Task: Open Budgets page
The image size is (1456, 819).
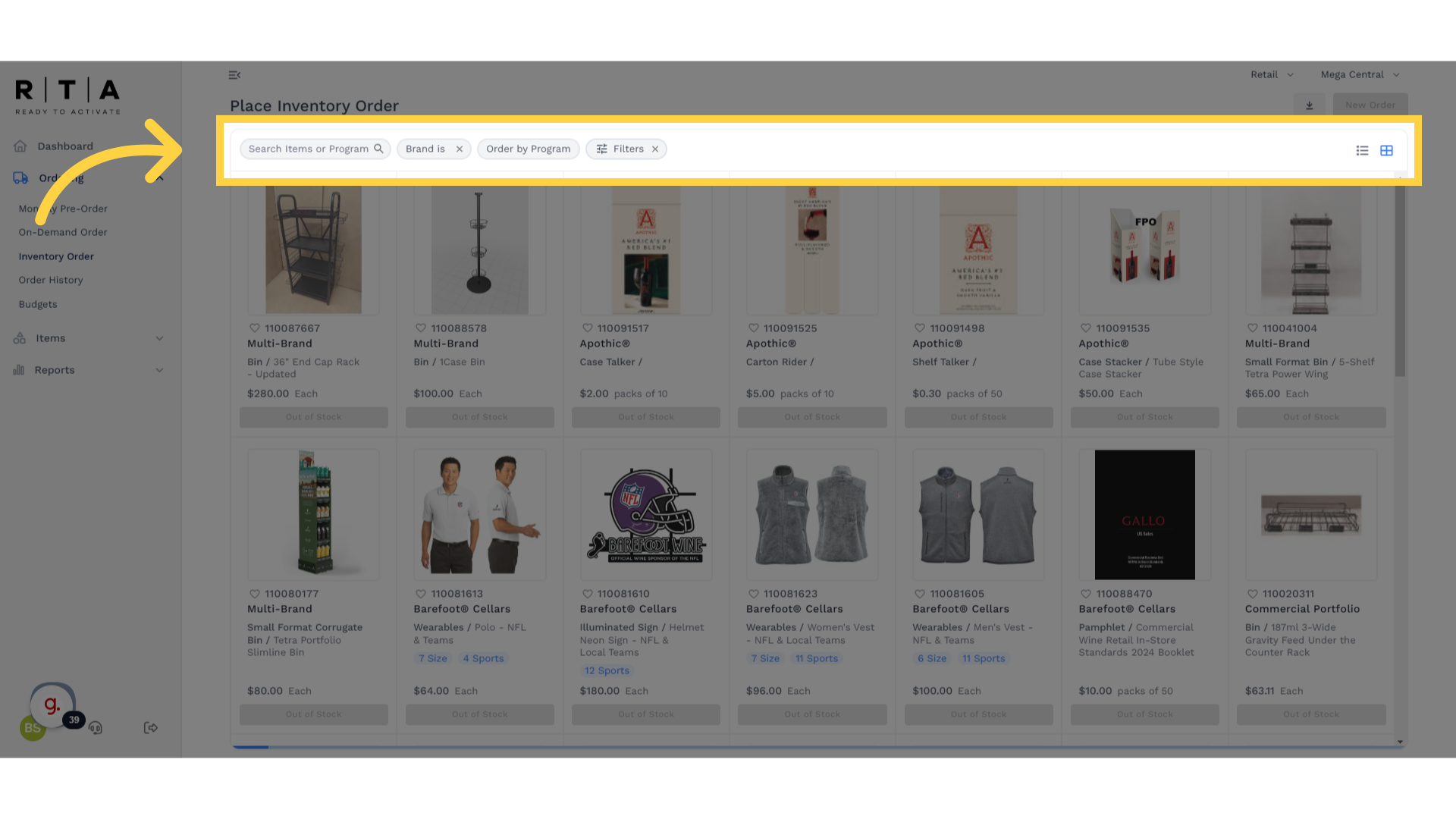Action: pyautogui.click(x=38, y=305)
